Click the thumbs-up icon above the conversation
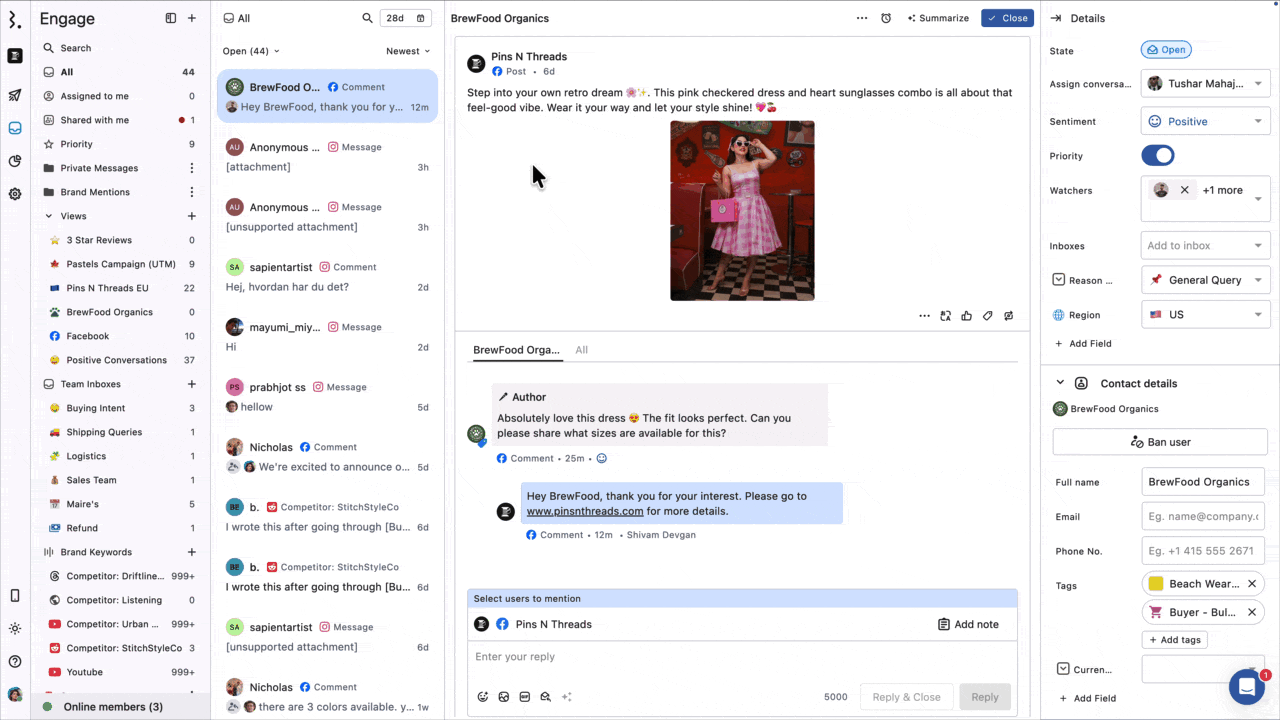1280x720 pixels. (966, 315)
